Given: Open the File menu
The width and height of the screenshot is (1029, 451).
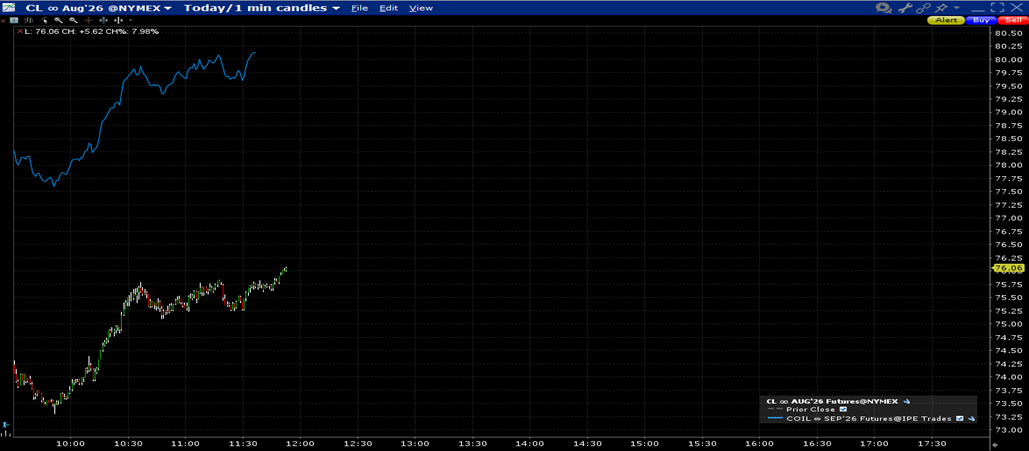Looking at the screenshot, I should (x=360, y=8).
